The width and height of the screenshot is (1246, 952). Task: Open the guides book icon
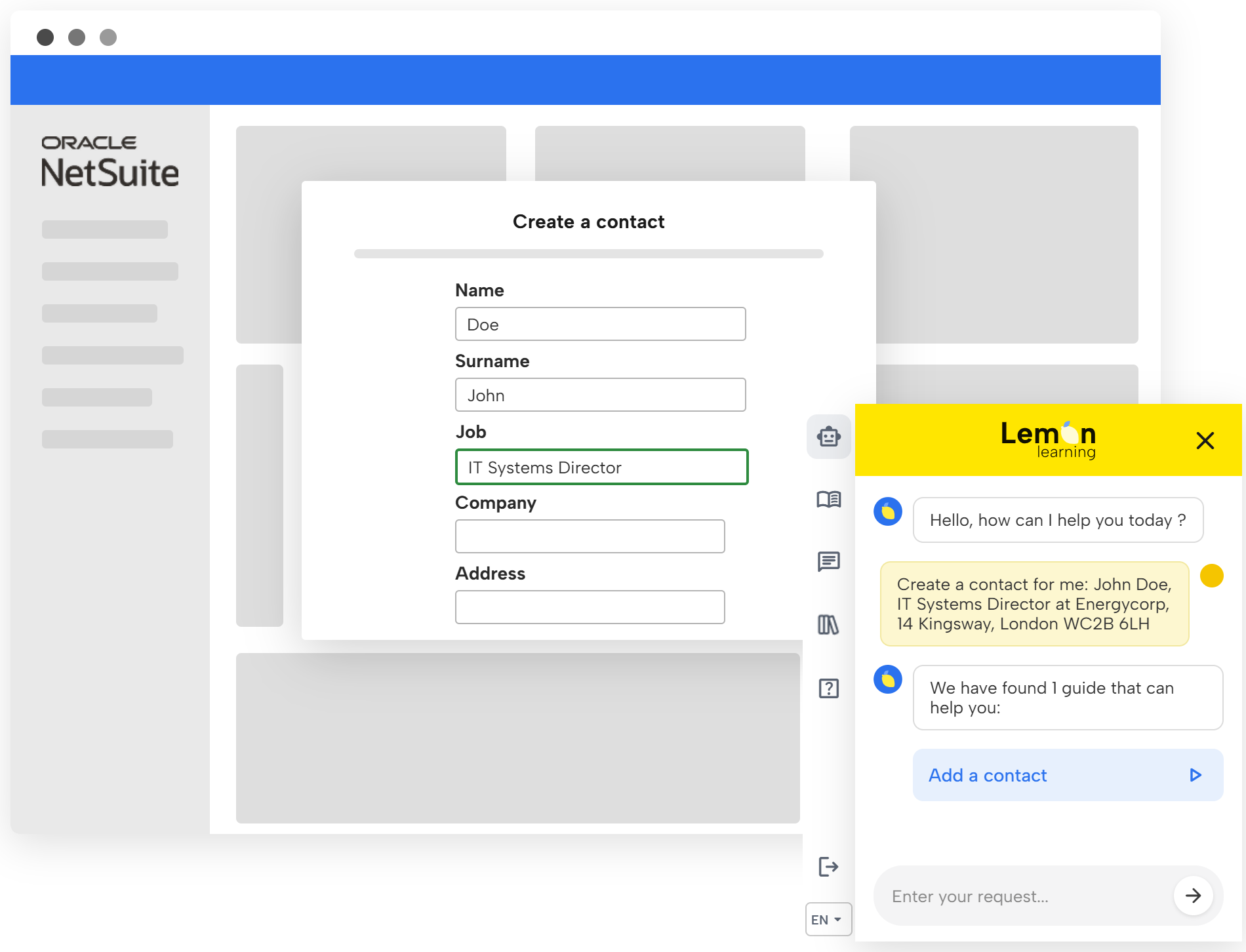829,500
